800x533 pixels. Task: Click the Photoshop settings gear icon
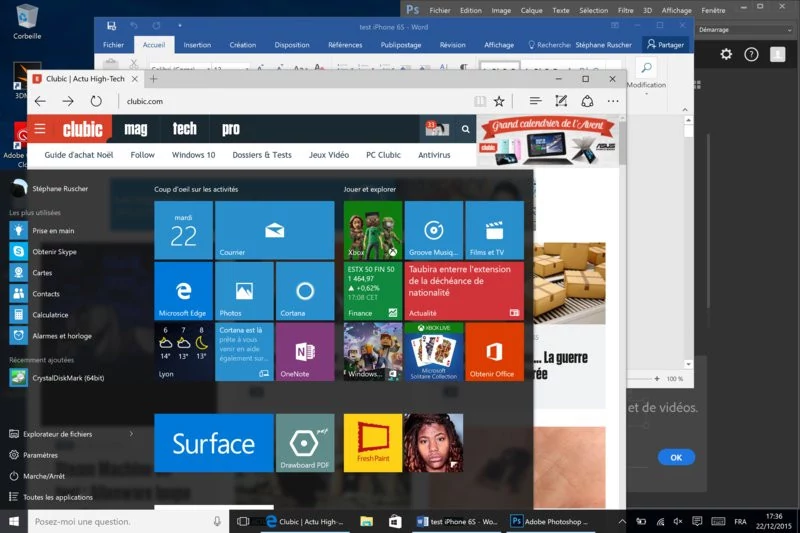[726, 54]
